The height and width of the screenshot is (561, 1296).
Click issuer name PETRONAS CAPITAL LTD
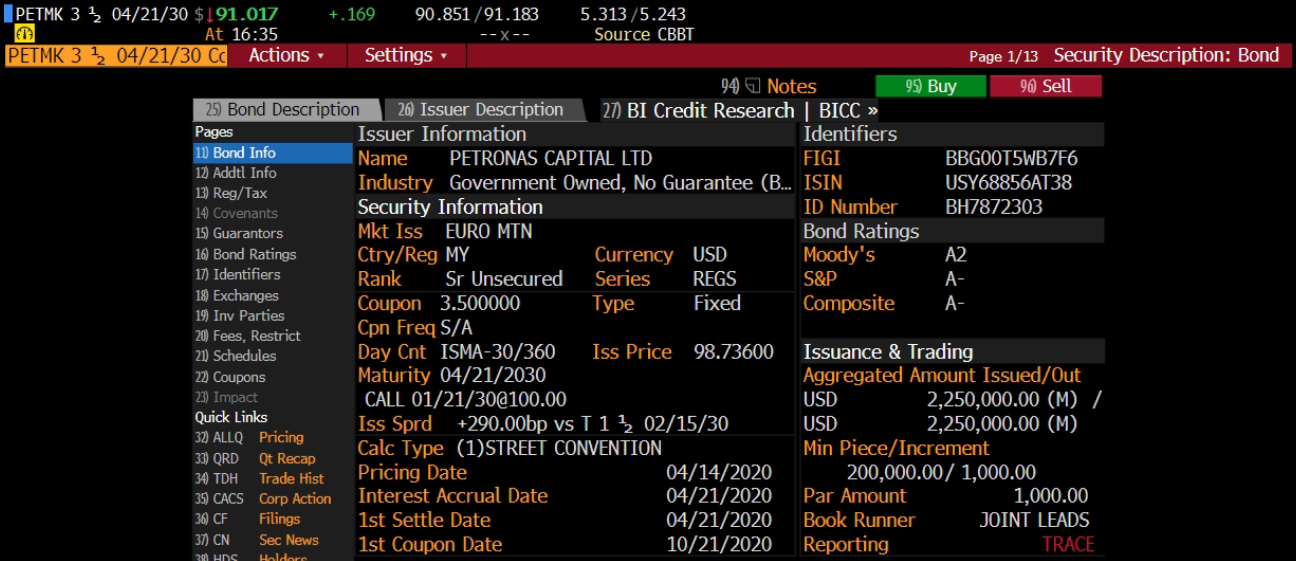click(550, 158)
